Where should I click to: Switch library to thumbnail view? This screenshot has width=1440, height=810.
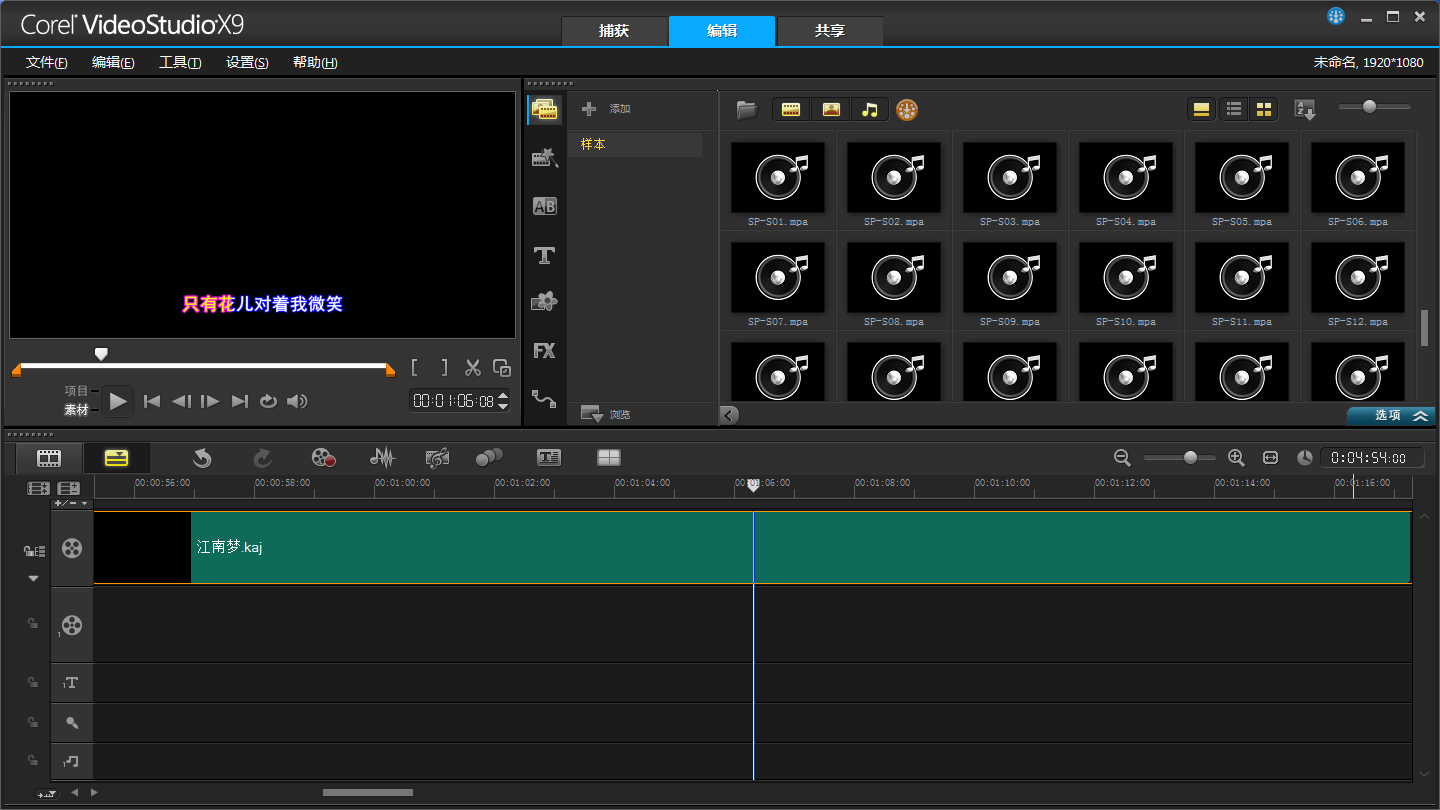[x=1264, y=109]
